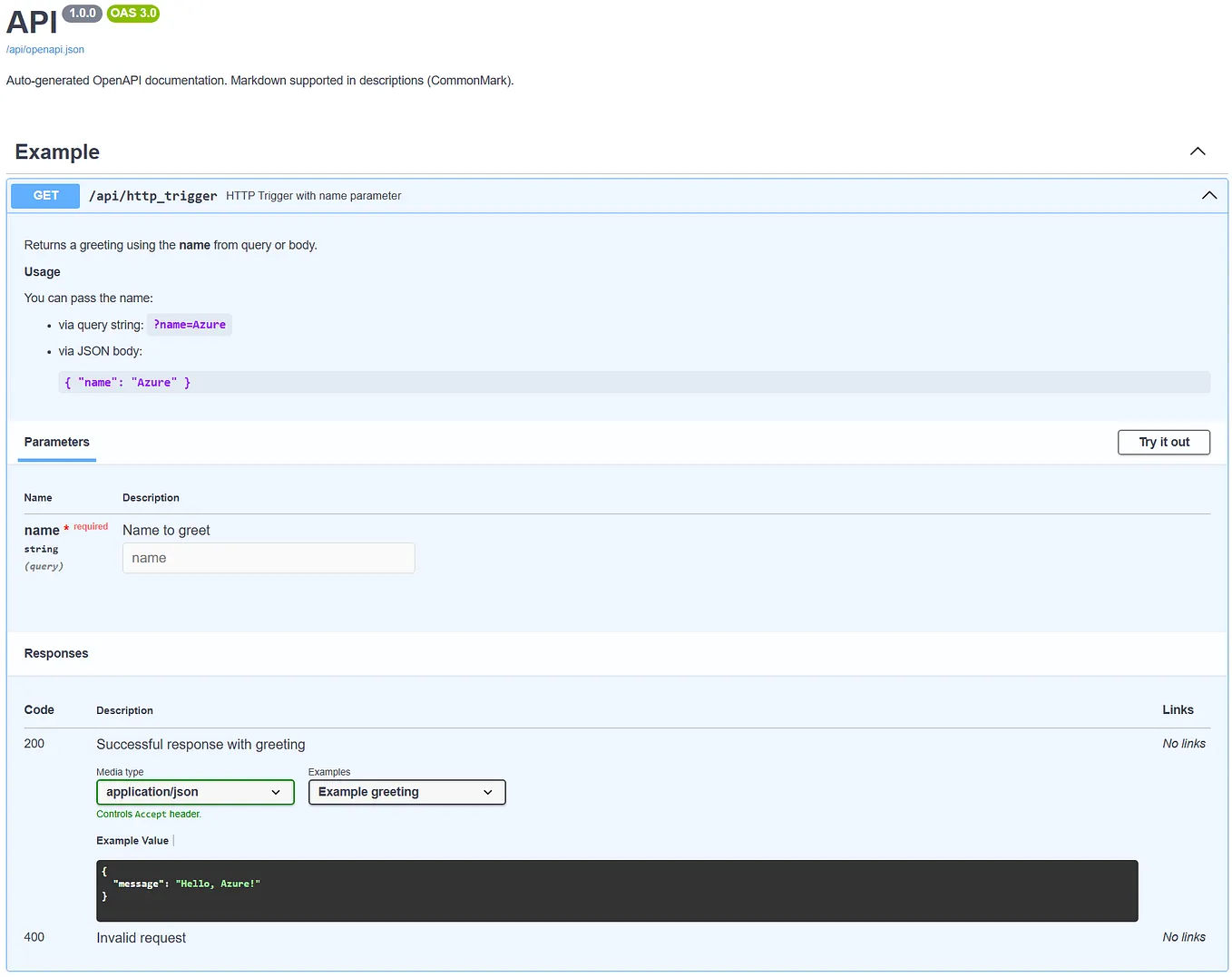The image size is (1232, 977).
Task: Click the 1.0.0 version badge
Action: pyautogui.click(x=82, y=13)
